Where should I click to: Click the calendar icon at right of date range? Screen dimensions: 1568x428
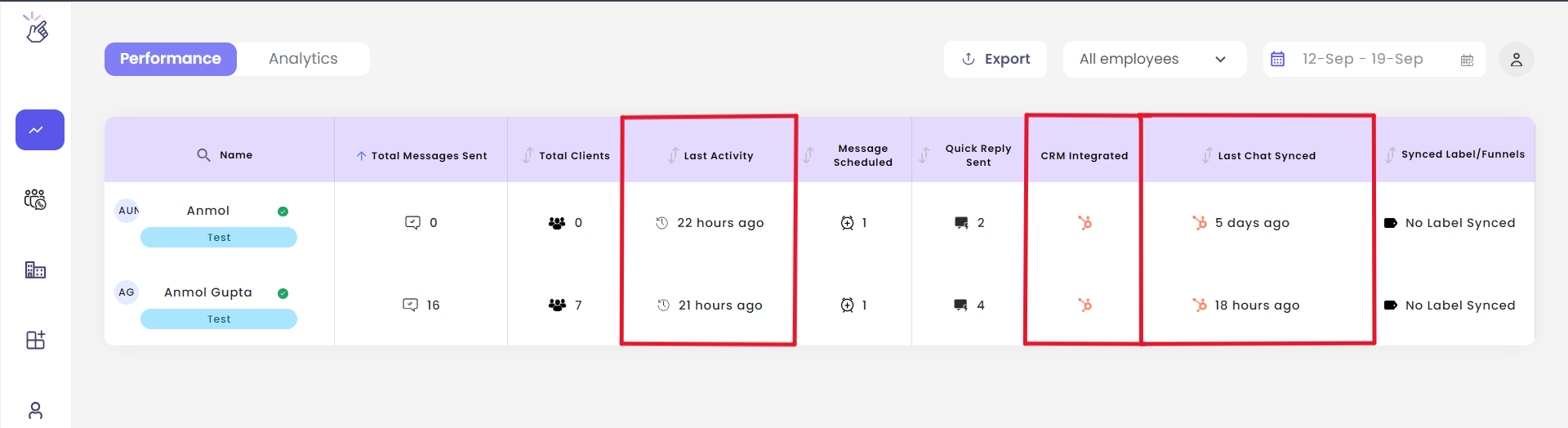[1467, 60]
